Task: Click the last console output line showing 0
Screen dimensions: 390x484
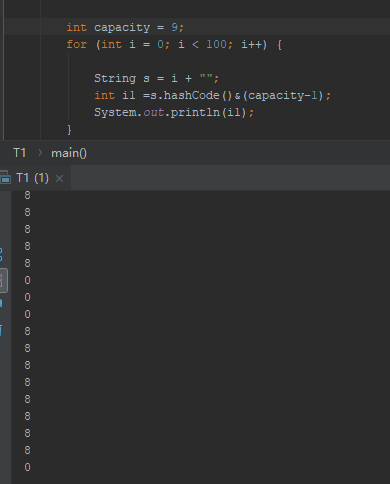Action: click(27, 467)
